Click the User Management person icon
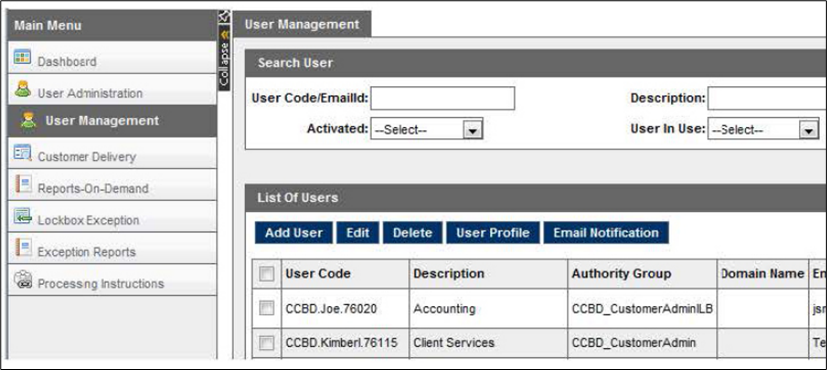This screenshot has width=827, height=370. (x=28, y=121)
